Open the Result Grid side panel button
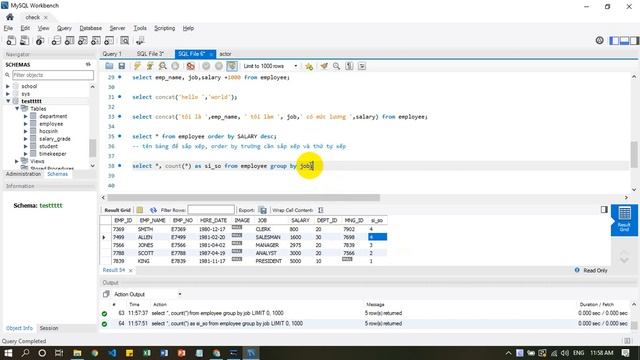This screenshot has height=360, width=640. (x=624, y=220)
